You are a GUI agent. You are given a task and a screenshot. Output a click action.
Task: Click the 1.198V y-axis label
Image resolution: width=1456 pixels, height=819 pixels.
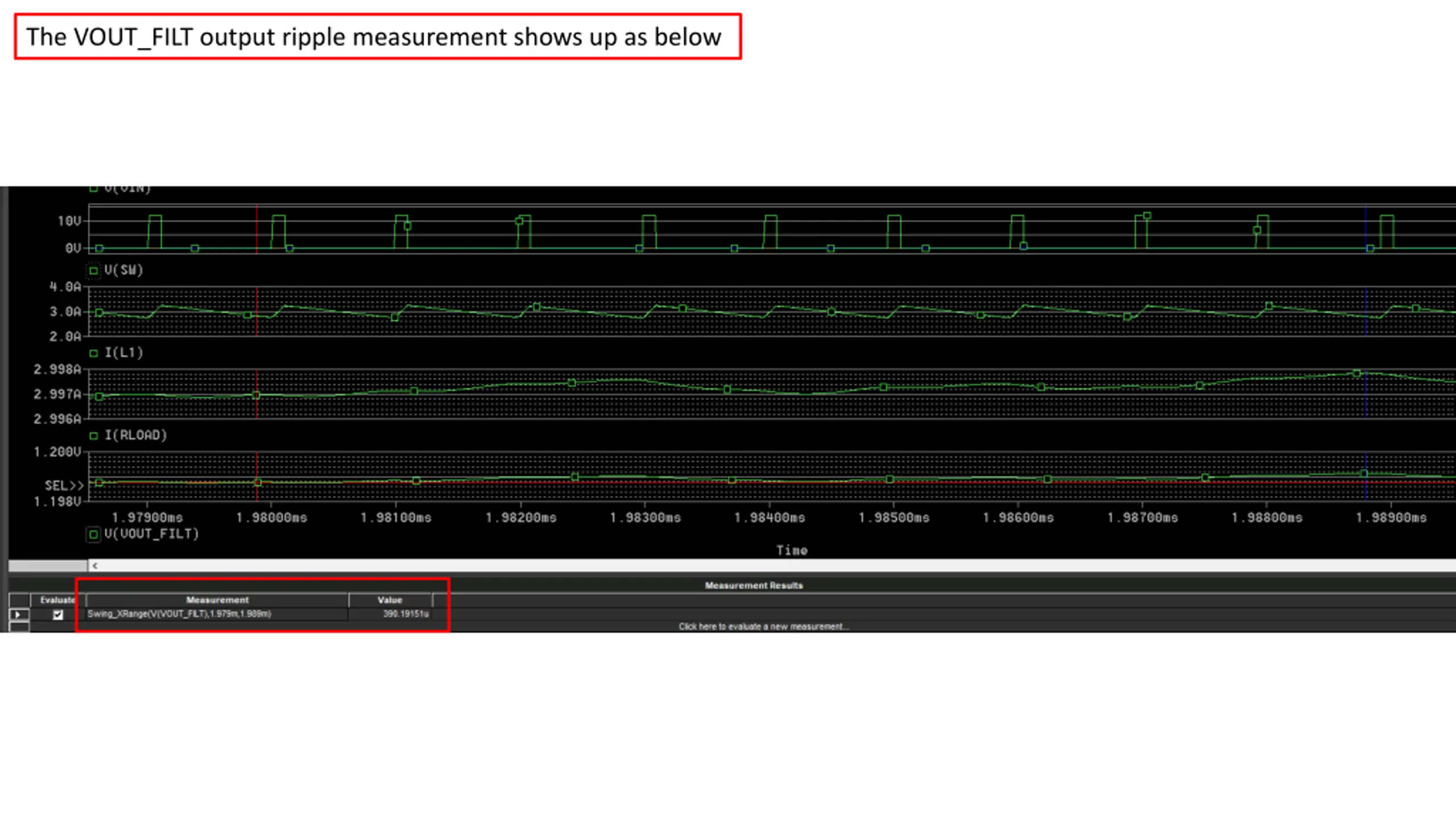(x=57, y=502)
